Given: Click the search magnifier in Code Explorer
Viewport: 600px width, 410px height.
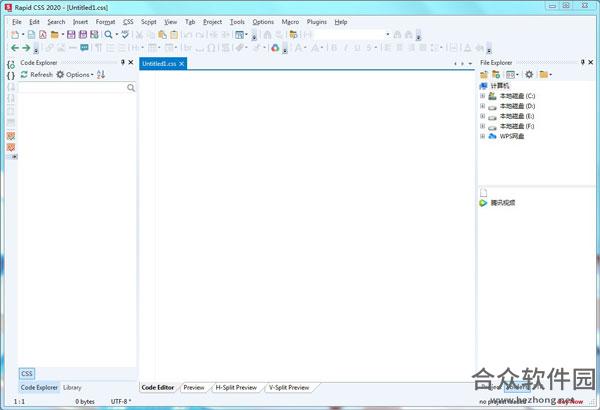Looking at the screenshot, I should tap(131, 88).
